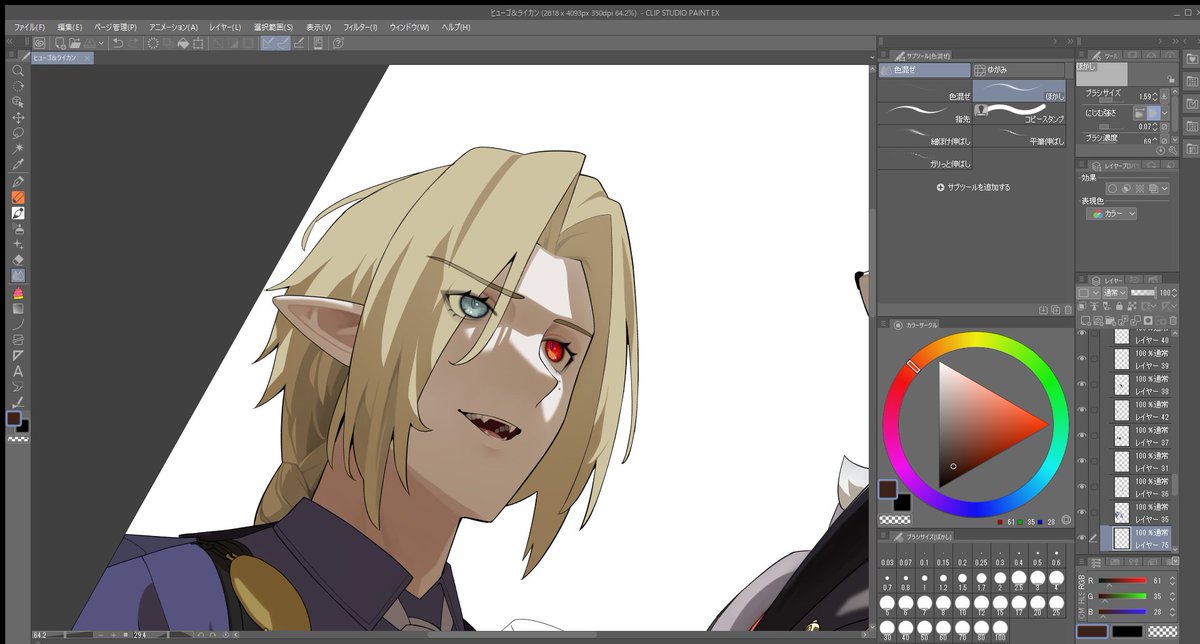
Task: Select the Zoom magnifier tool
Action: [x=18, y=71]
